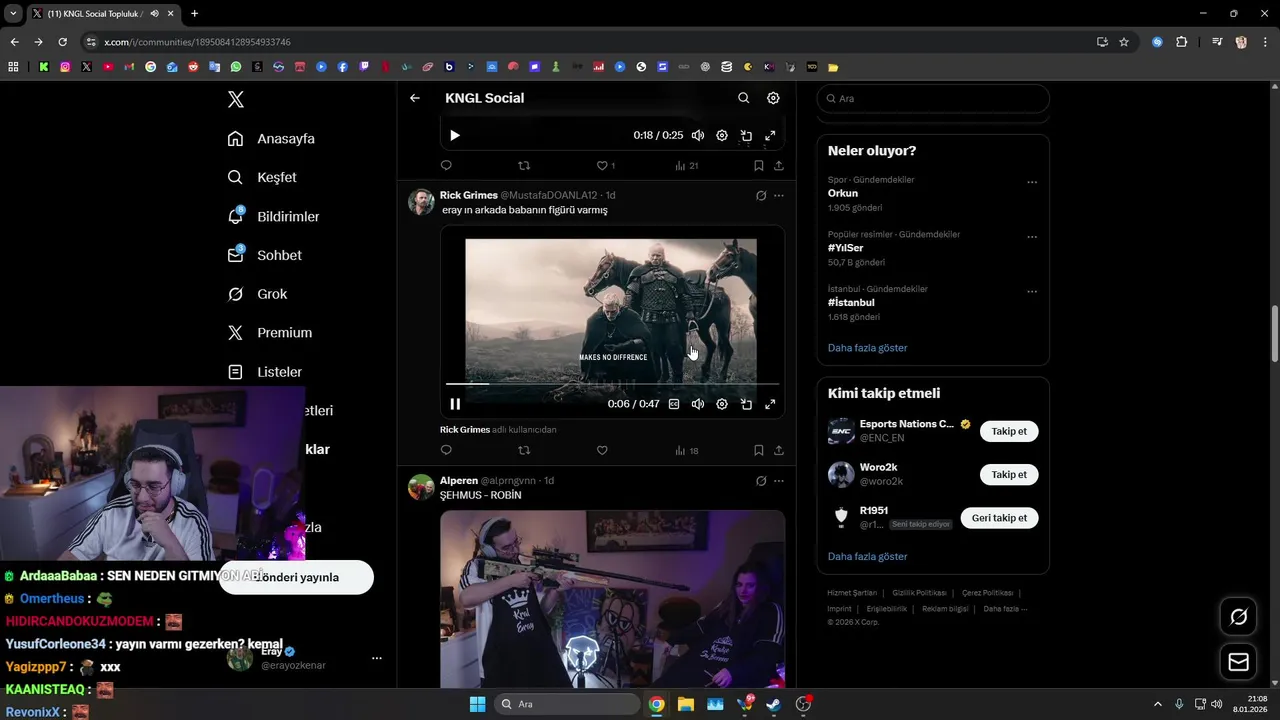Search within the KNGL Social community
The width and height of the screenshot is (1280, 720).
[743, 98]
